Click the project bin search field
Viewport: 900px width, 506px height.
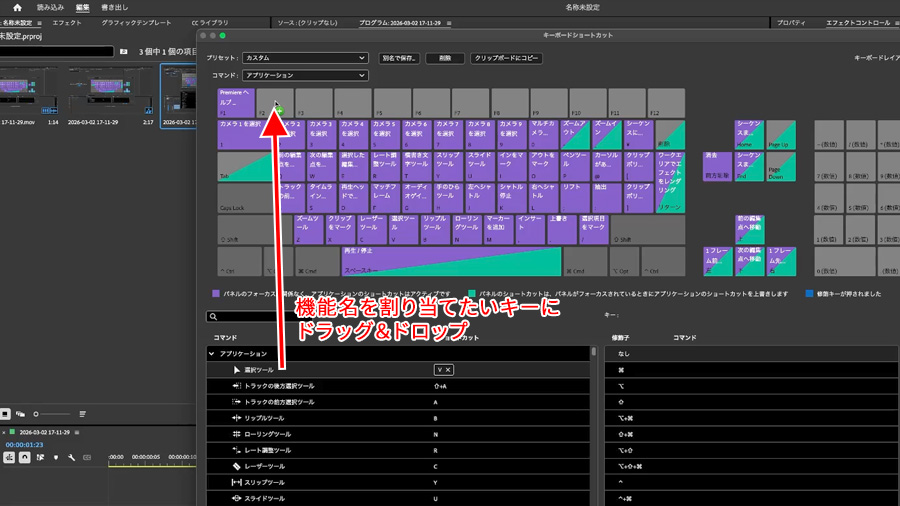tap(56, 52)
